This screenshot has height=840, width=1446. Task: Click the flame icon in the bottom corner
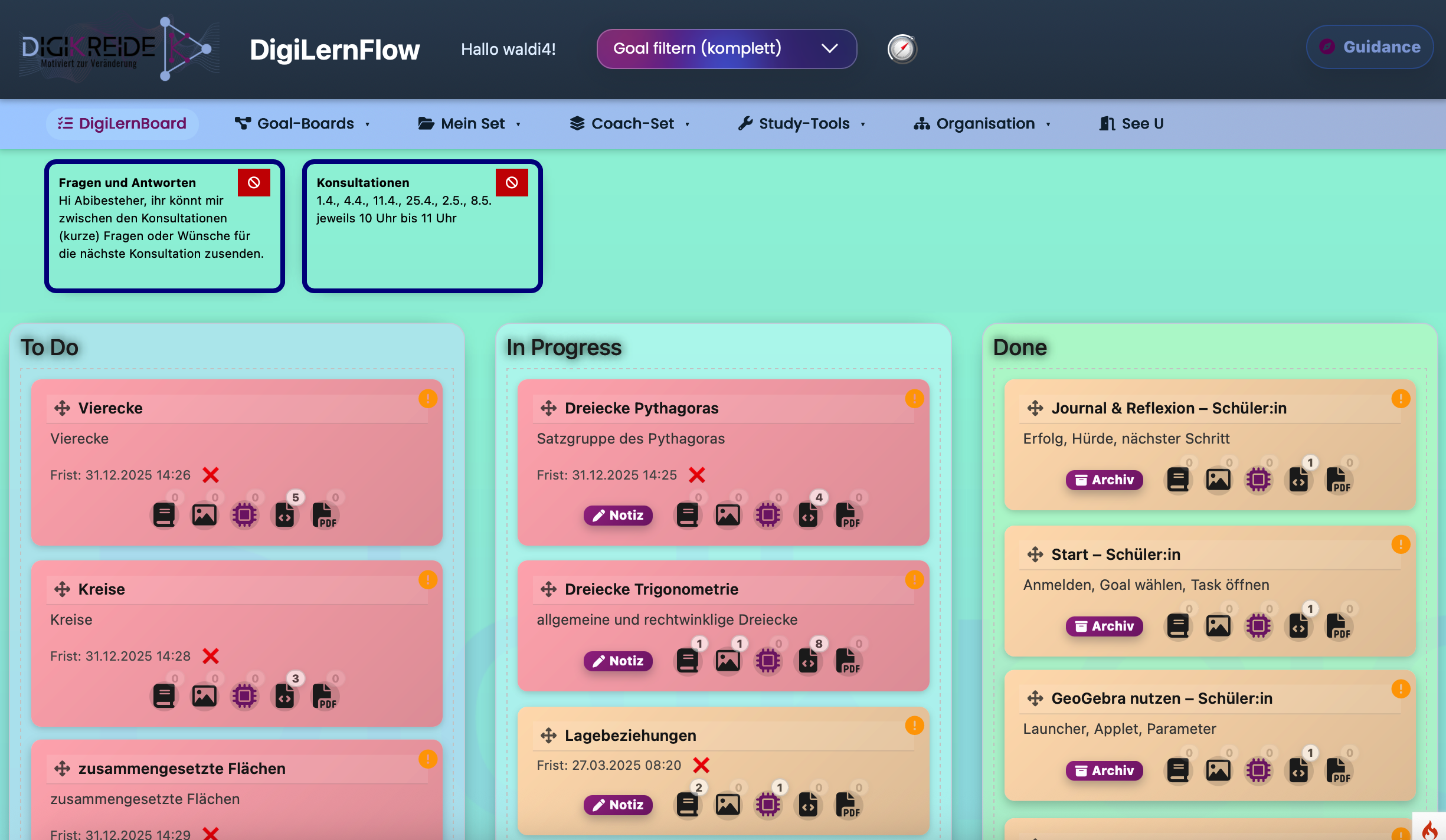1430,829
